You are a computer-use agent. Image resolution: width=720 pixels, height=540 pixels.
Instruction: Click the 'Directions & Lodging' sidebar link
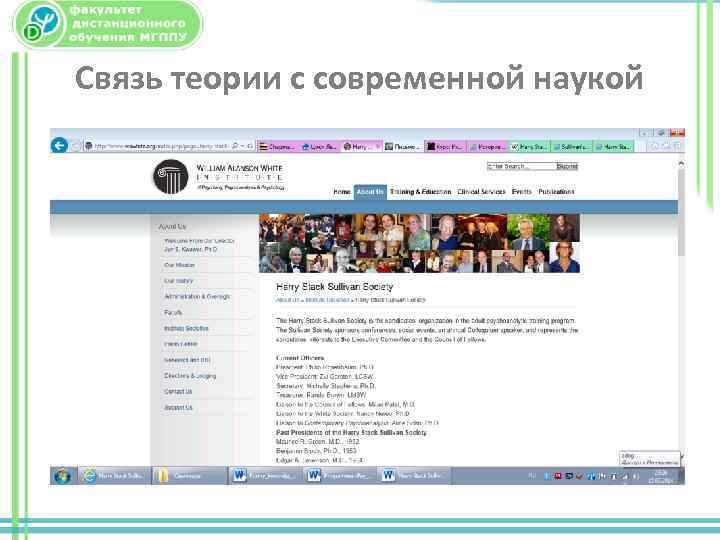point(190,376)
